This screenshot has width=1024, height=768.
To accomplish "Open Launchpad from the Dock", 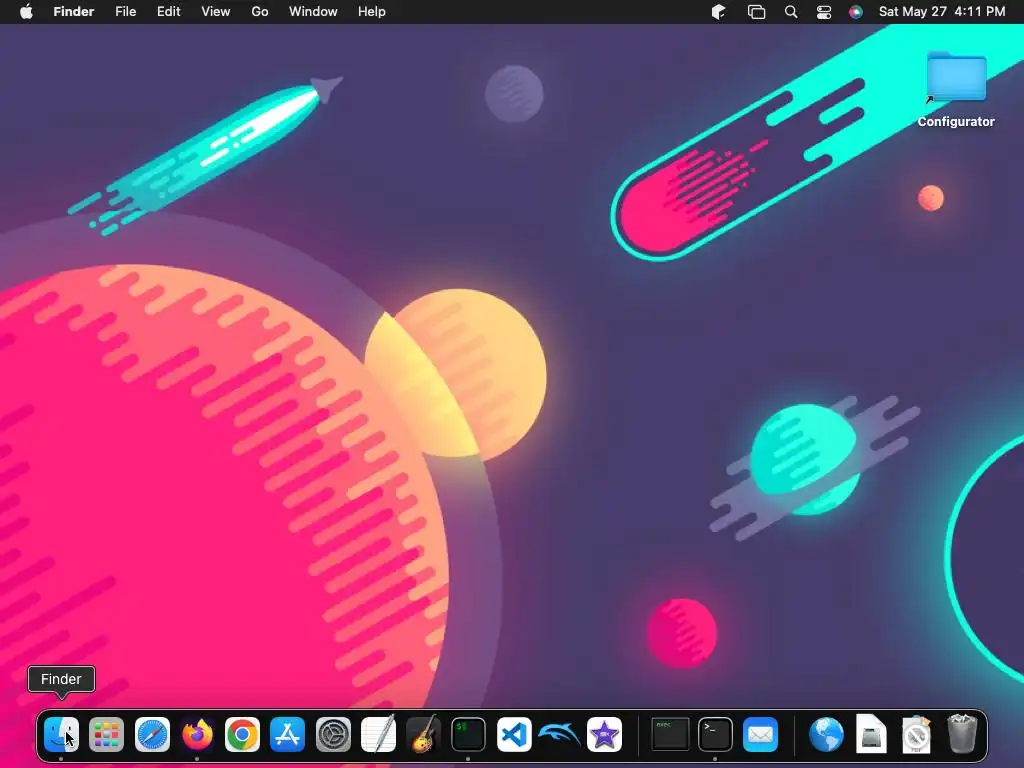I will coord(106,735).
